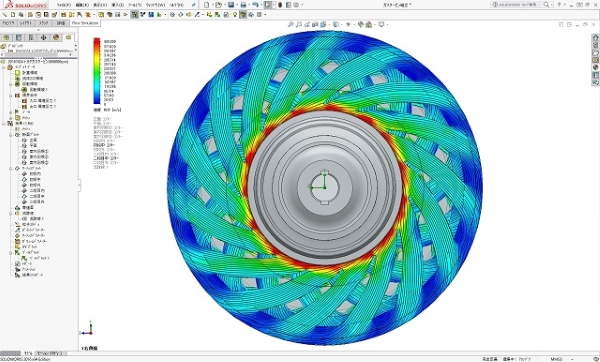
Task: Select the first FeatureManager tab icon
Action: [x=6, y=38]
